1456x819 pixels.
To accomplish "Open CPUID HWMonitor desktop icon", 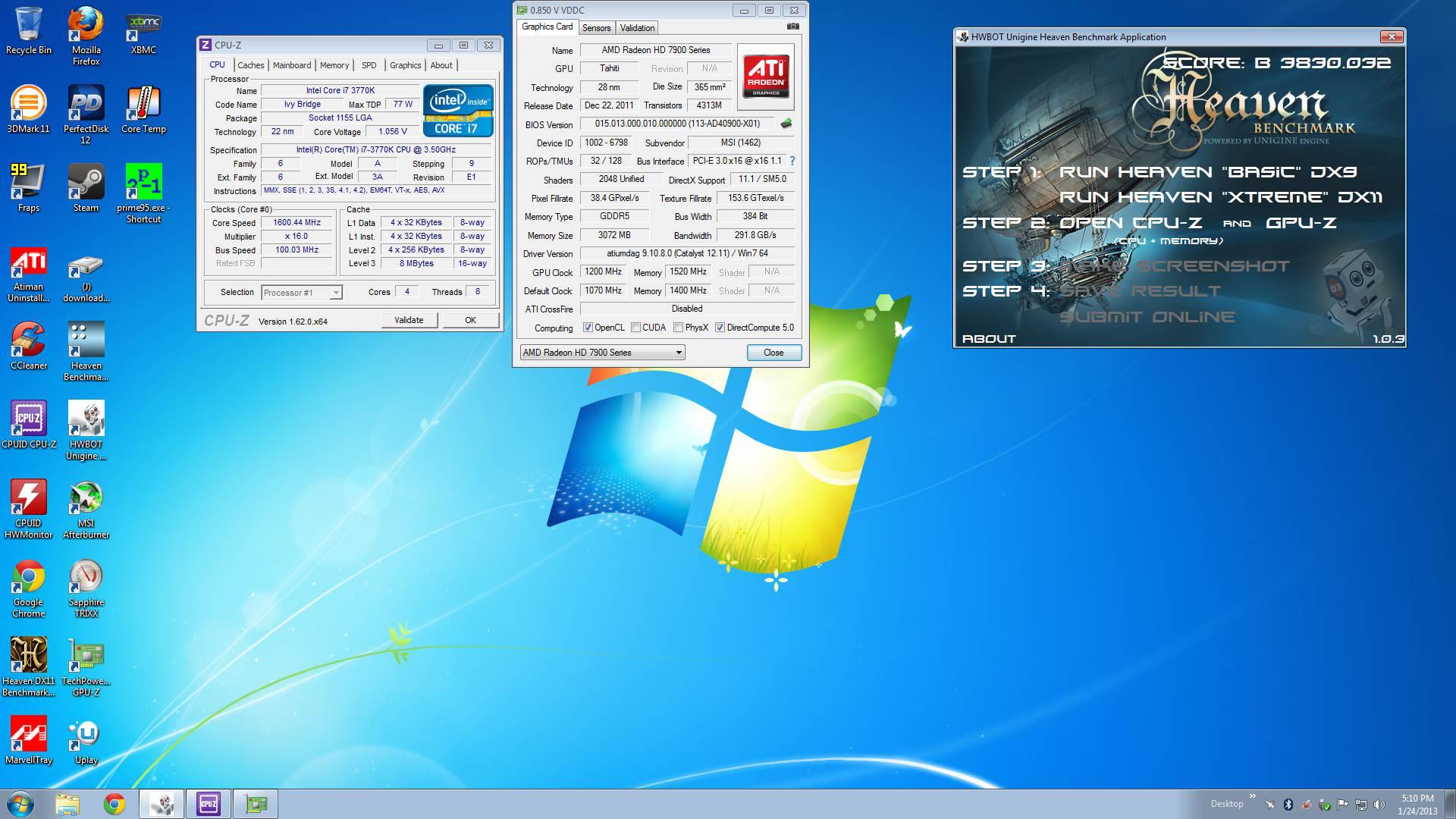I will click(x=29, y=510).
